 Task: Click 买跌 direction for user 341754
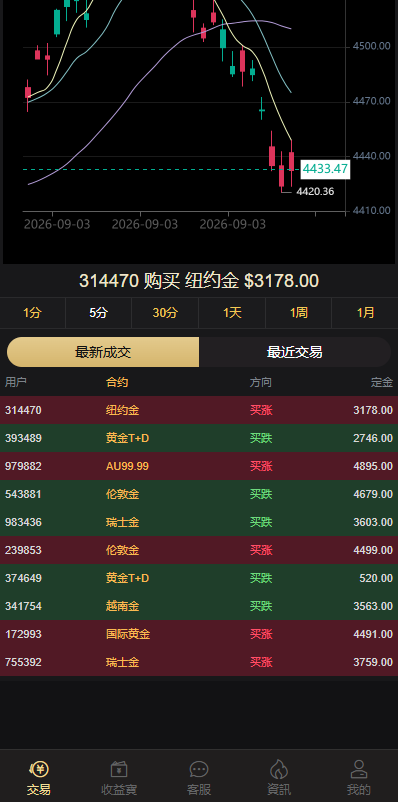[261, 607]
